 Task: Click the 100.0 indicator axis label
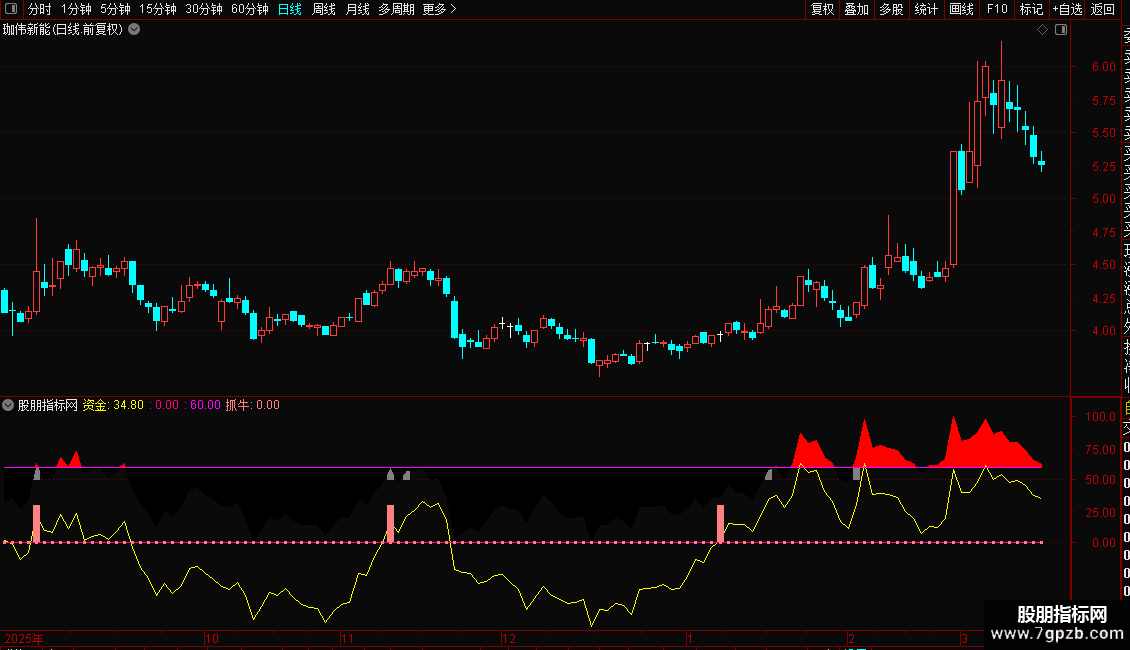click(x=1100, y=417)
